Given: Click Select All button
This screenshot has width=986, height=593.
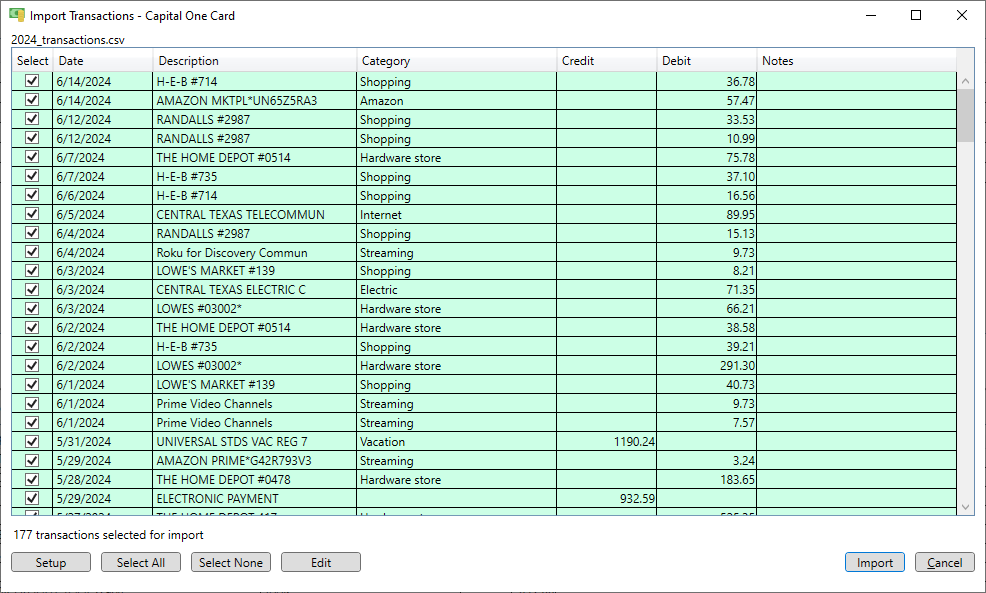Looking at the screenshot, I should coord(141,562).
